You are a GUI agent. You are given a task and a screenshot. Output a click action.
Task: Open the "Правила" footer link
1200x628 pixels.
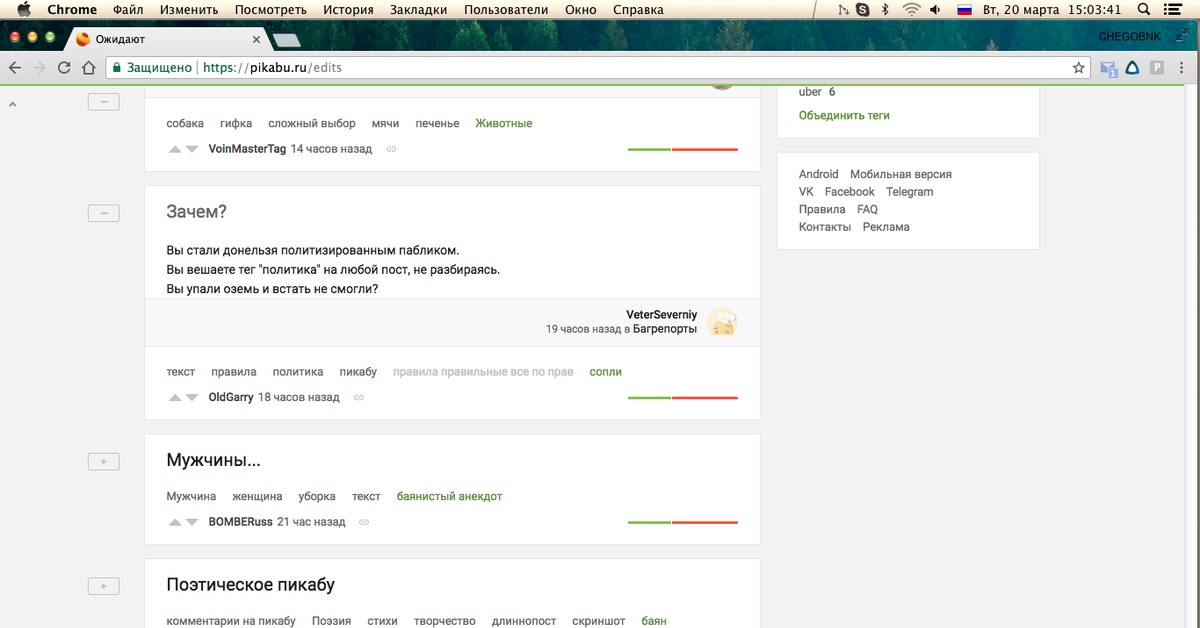pyautogui.click(x=822, y=209)
